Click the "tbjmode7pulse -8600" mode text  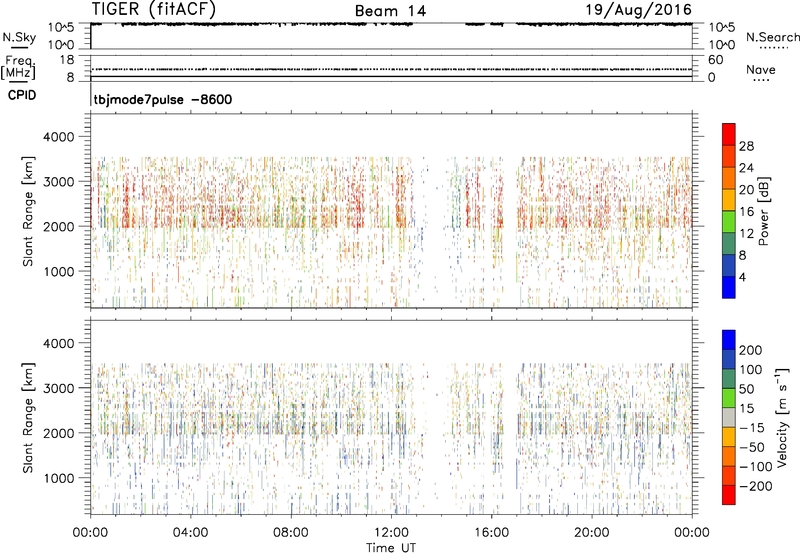pyautogui.click(x=163, y=99)
